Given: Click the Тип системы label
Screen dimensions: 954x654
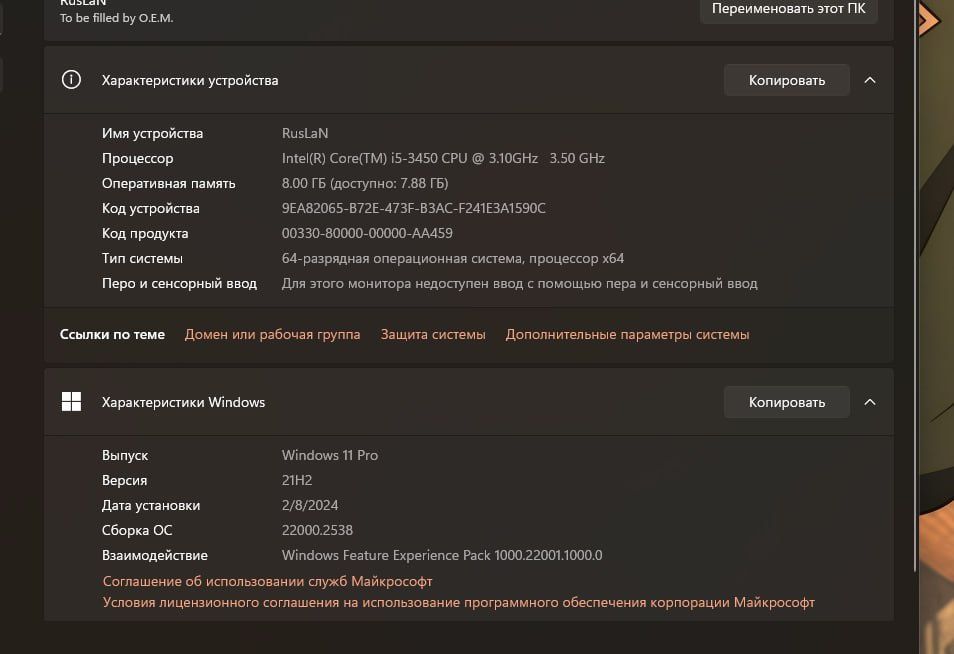Looking at the screenshot, I should (x=142, y=259).
